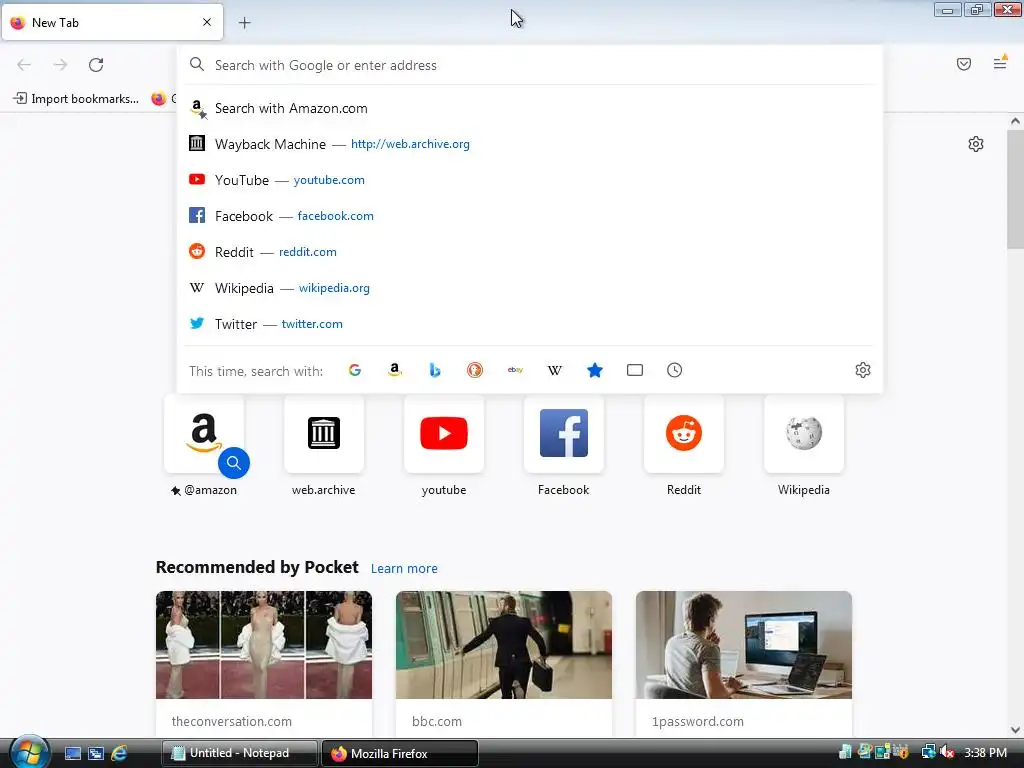Search this time with Bing
The height and width of the screenshot is (768, 1024).
point(435,370)
